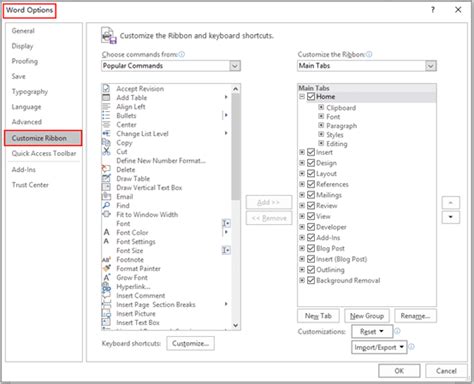Click the New Tab button
The image size is (474, 384).
pyautogui.click(x=318, y=316)
